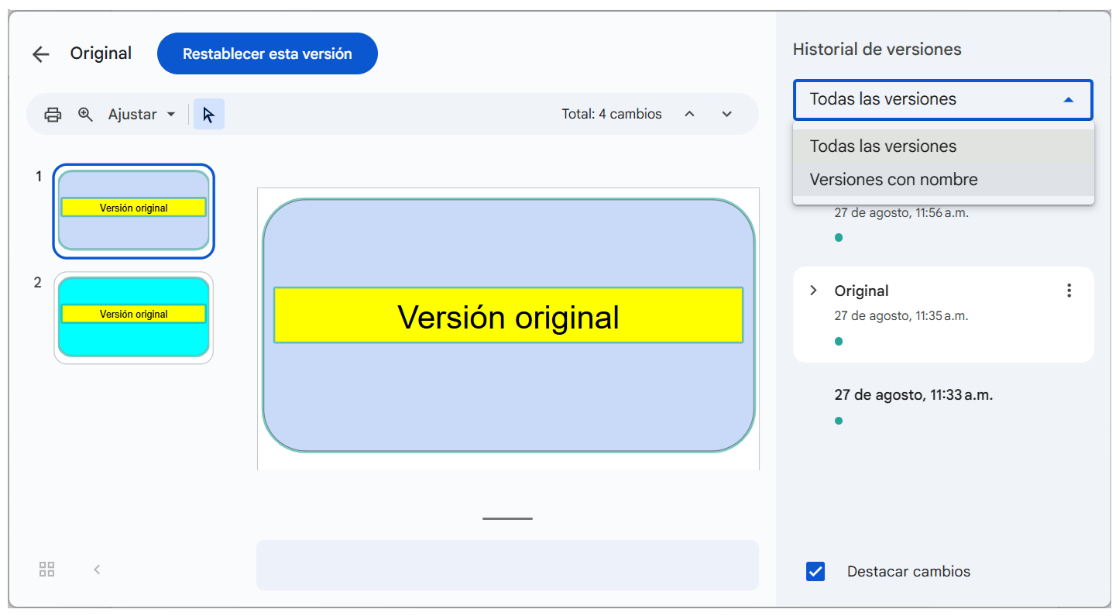Choose Todas las versiones in list
Image resolution: width=1119 pixels, height=616 pixels.
[883, 146]
